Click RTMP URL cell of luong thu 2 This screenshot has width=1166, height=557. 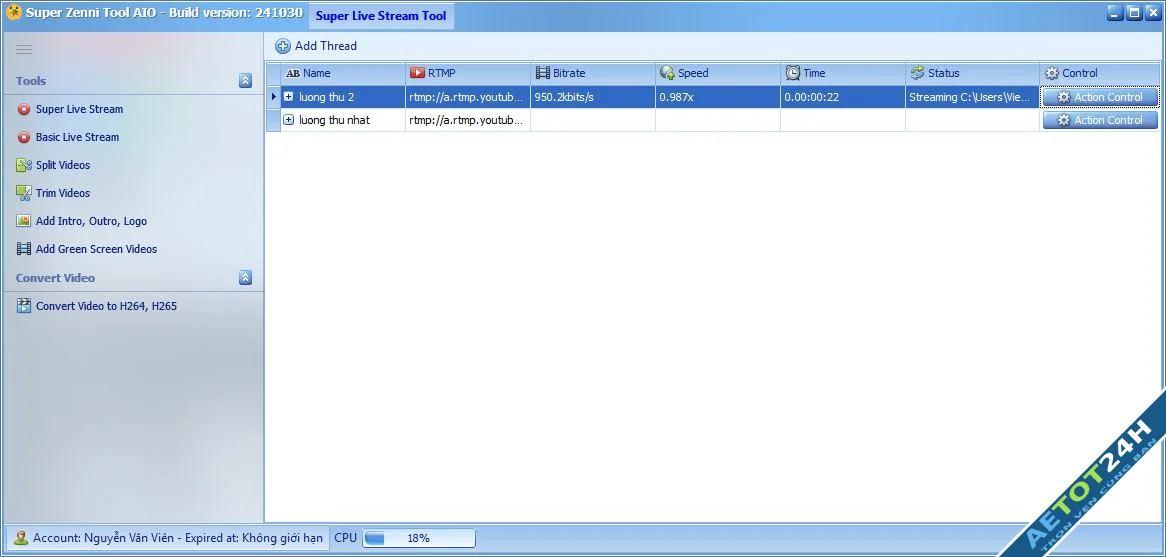pyautogui.click(x=468, y=97)
